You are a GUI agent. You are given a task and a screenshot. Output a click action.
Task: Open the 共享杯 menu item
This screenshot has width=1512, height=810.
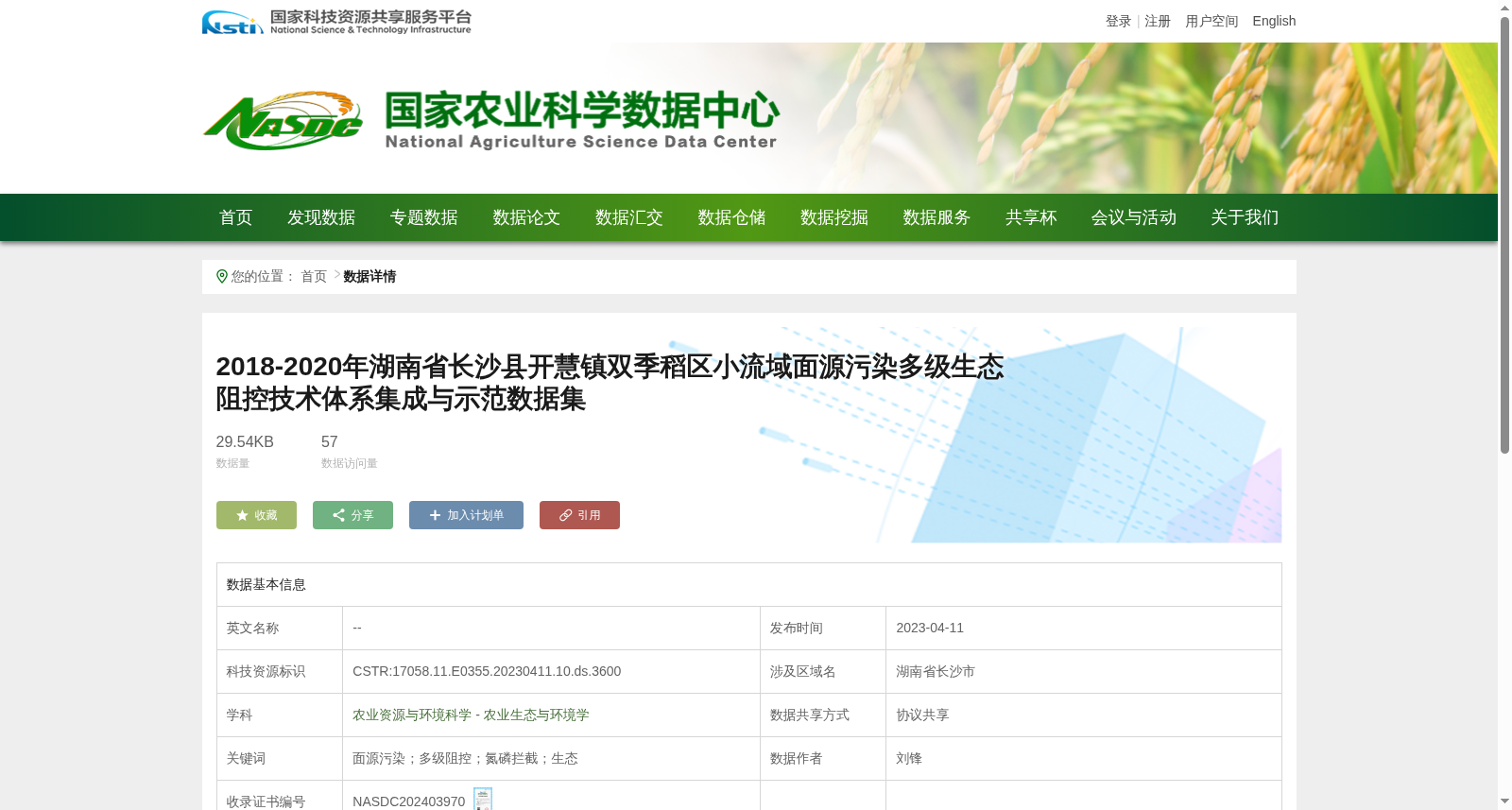(x=1031, y=217)
